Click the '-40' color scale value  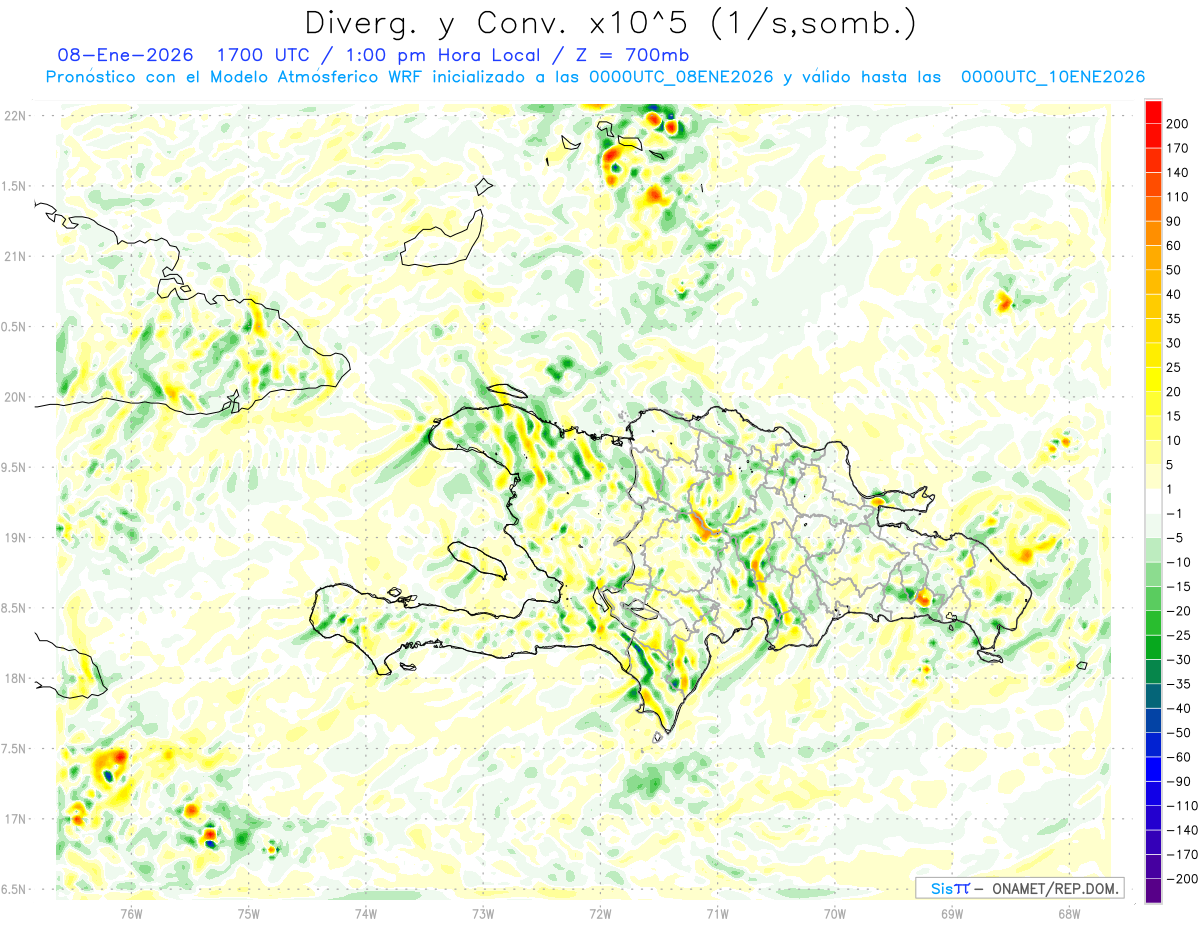pyautogui.click(x=1178, y=708)
